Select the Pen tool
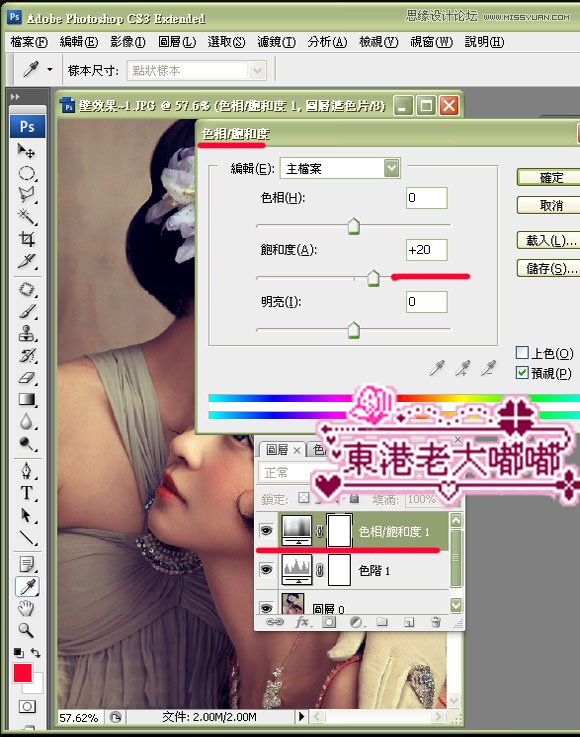This screenshot has width=580, height=737. pyautogui.click(x=26, y=470)
